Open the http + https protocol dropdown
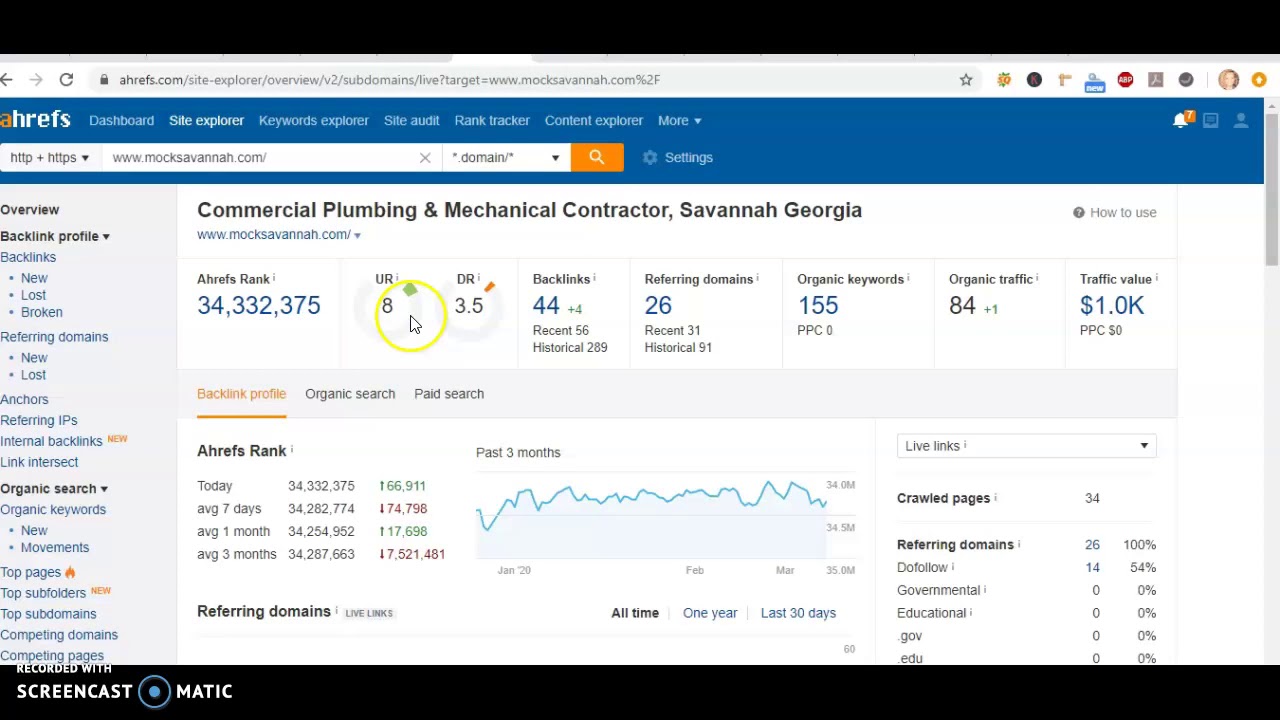 coord(49,157)
